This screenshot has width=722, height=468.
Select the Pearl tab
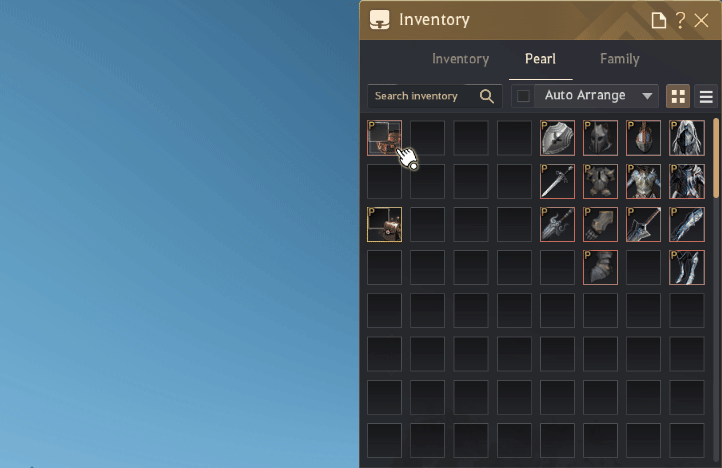[541, 59]
